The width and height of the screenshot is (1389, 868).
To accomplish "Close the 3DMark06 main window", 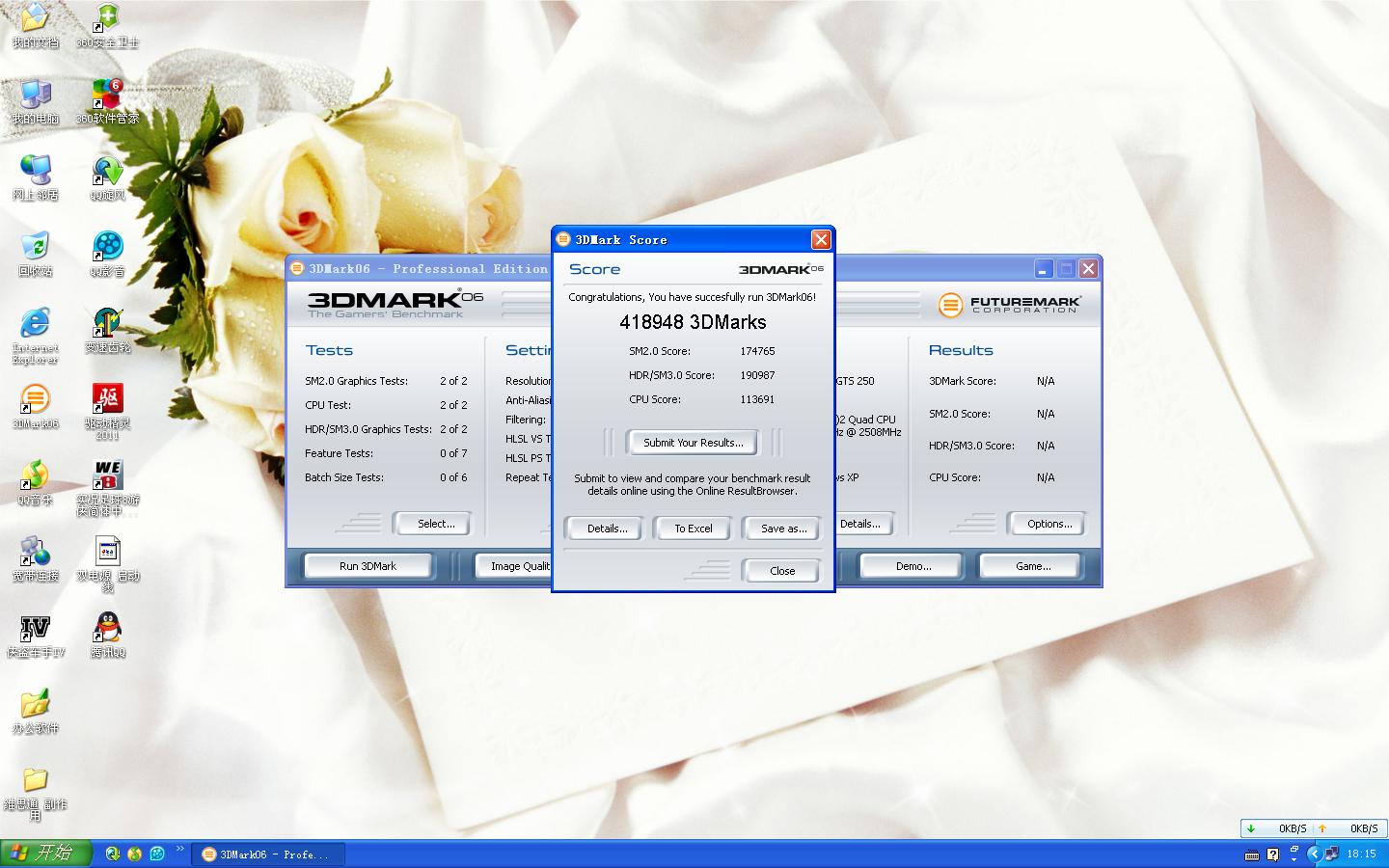I will click(x=1088, y=269).
